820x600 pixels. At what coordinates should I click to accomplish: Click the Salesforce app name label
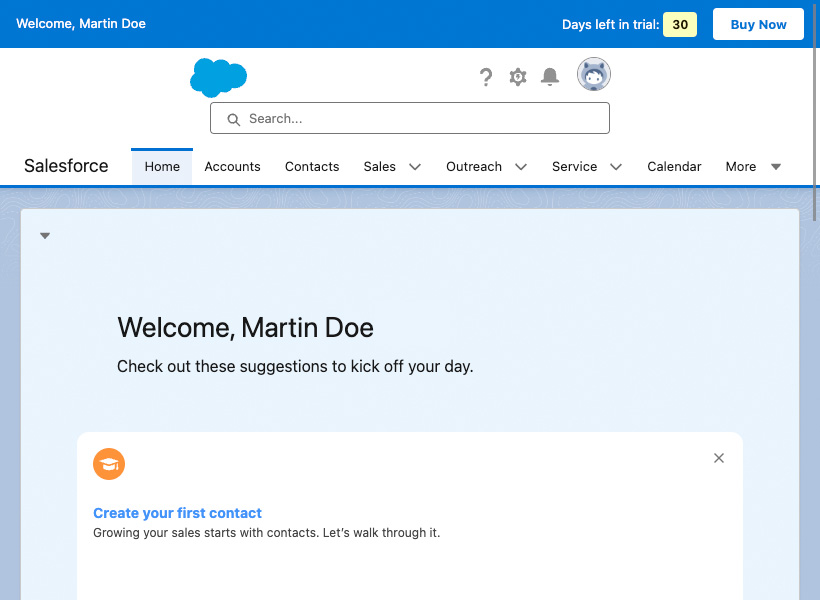(x=66, y=166)
